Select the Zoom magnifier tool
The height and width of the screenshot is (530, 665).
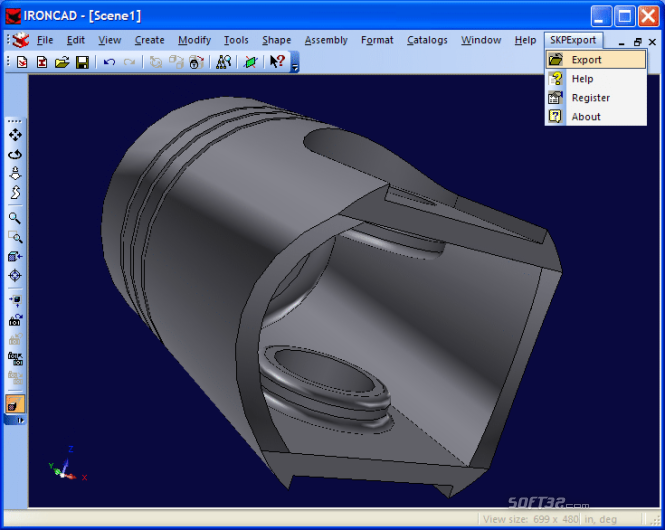tap(15, 218)
